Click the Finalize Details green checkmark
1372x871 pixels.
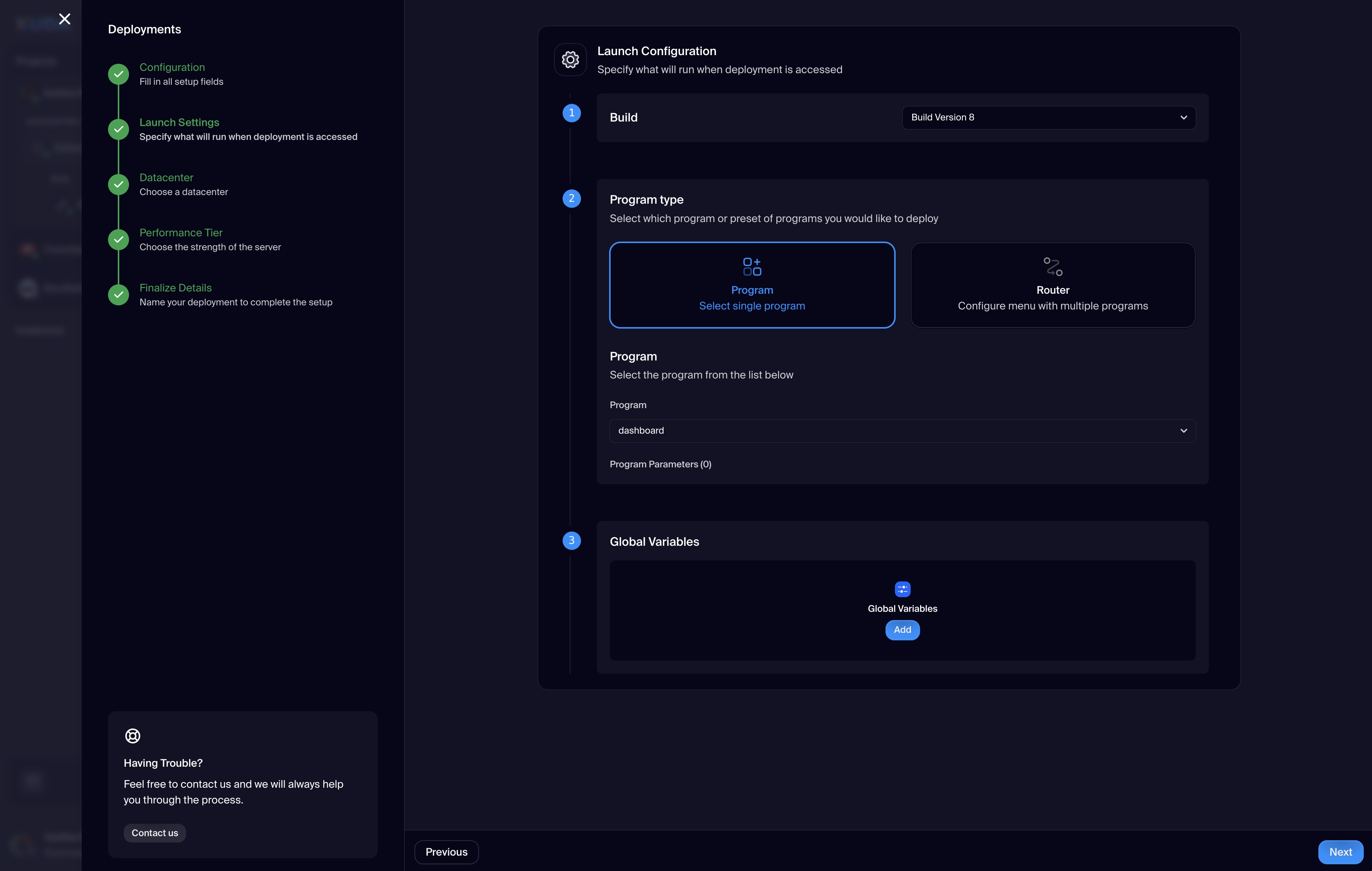coord(119,294)
